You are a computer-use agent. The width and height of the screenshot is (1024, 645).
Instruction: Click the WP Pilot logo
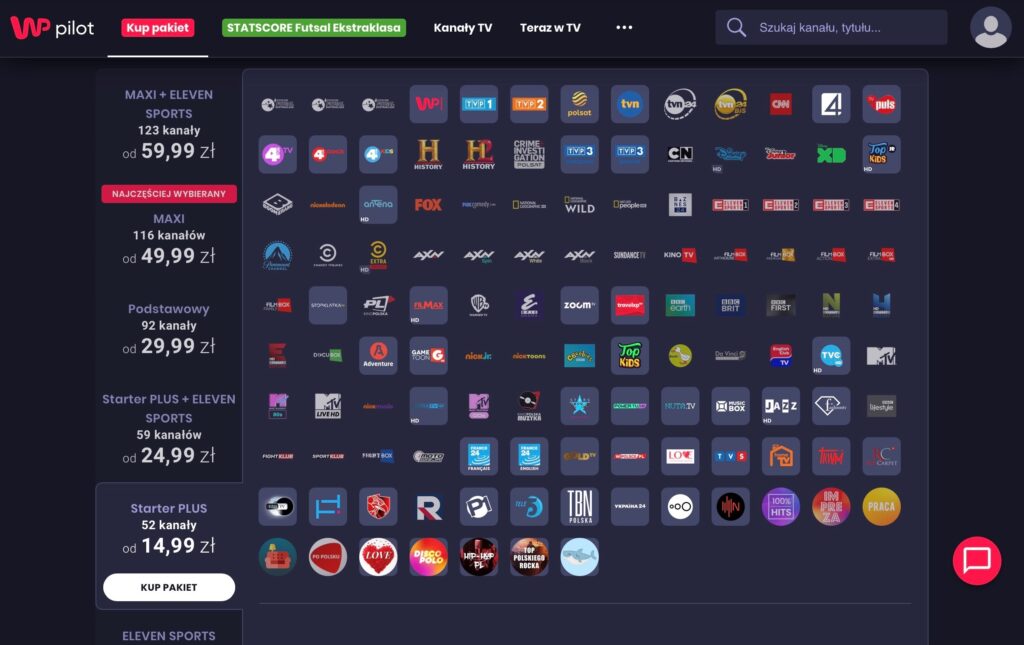tap(52, 28)
